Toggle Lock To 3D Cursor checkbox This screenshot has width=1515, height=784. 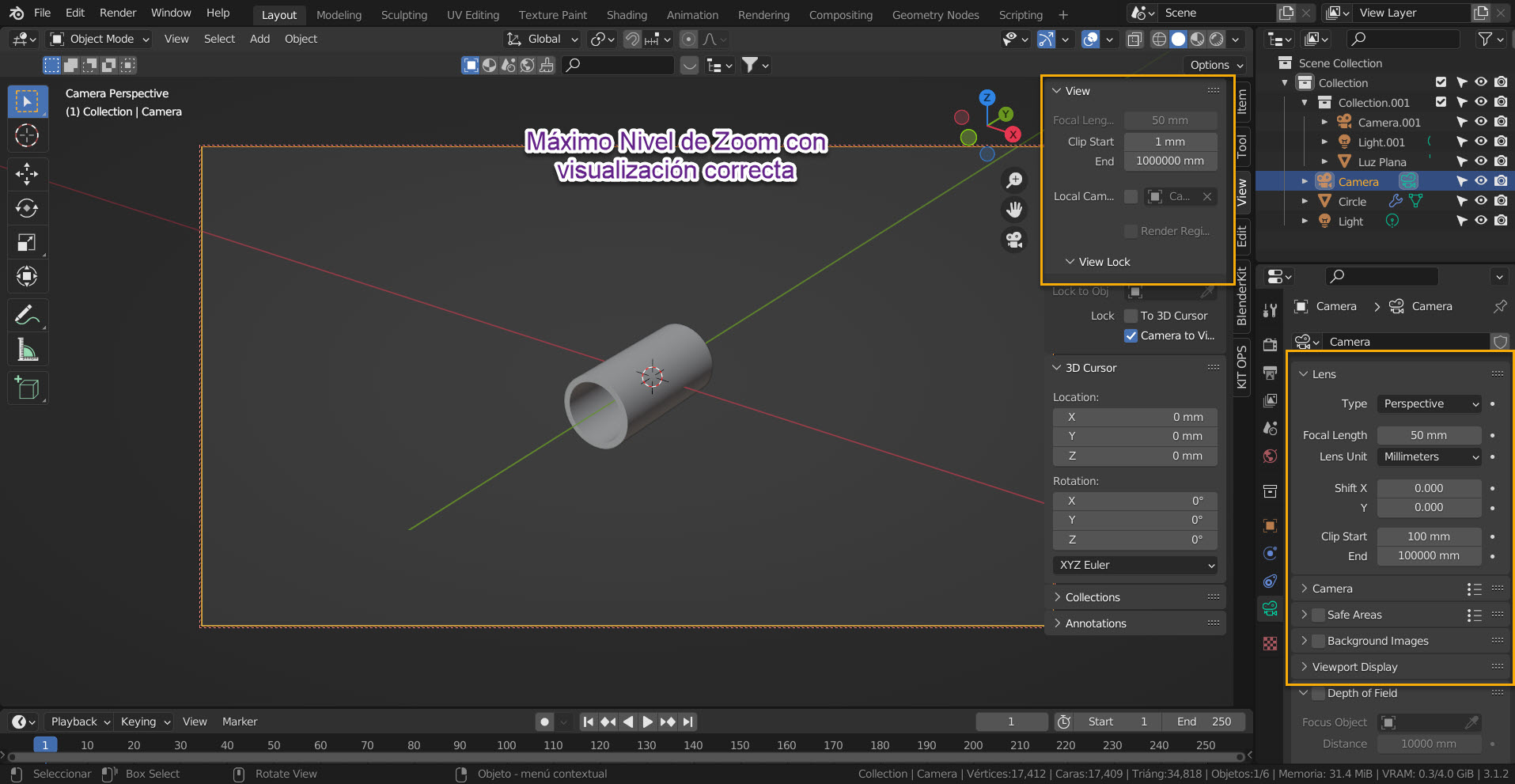[x=1131, y=316]
